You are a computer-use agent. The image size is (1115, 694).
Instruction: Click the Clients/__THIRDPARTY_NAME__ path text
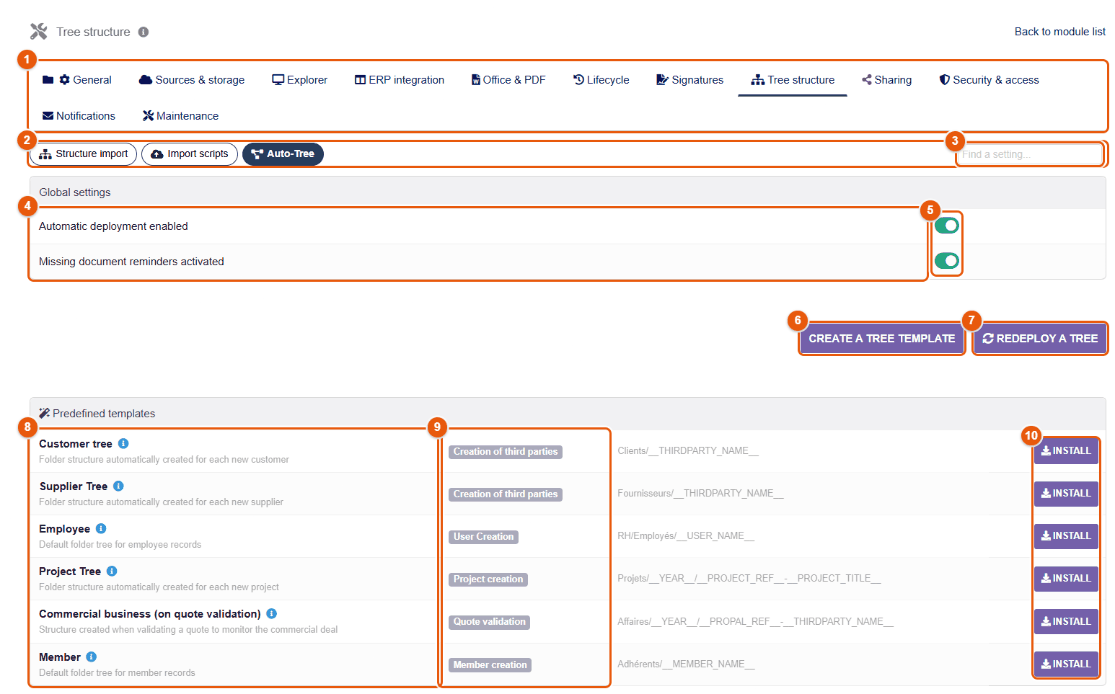click(x=688, y=451)
